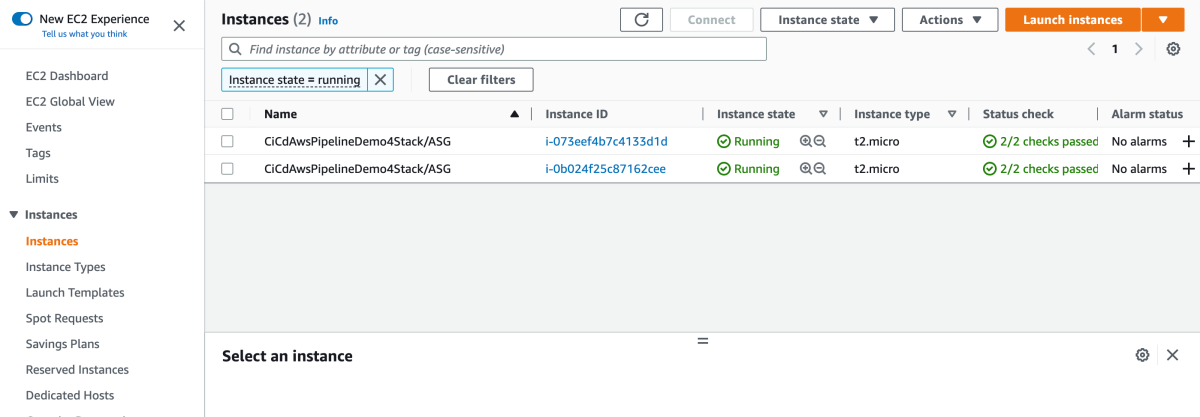Screen dimensions: 1200x417
Task: Go to Tags in sidebar
Action: coord(38,153)
